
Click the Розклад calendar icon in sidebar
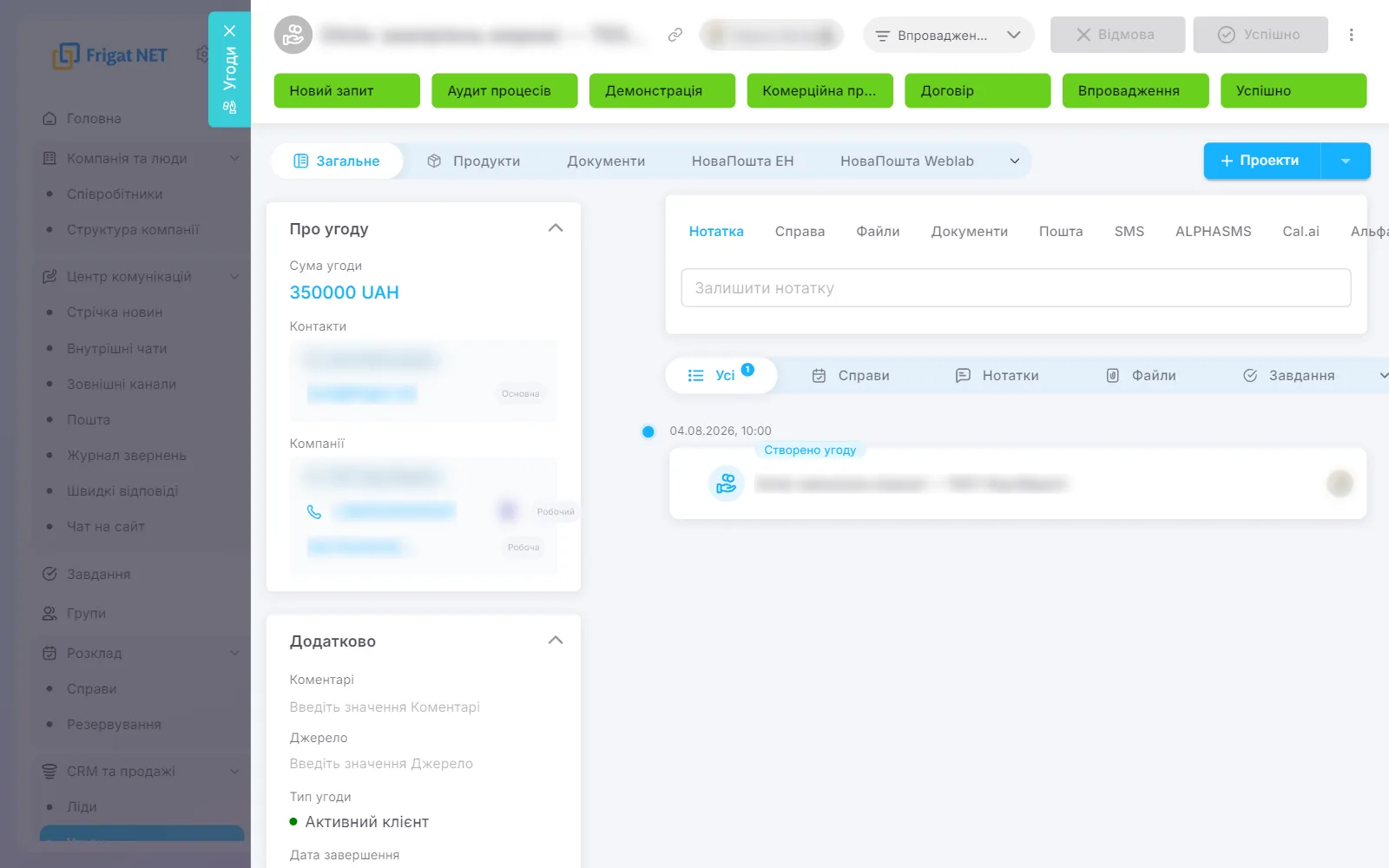[49, 653]
